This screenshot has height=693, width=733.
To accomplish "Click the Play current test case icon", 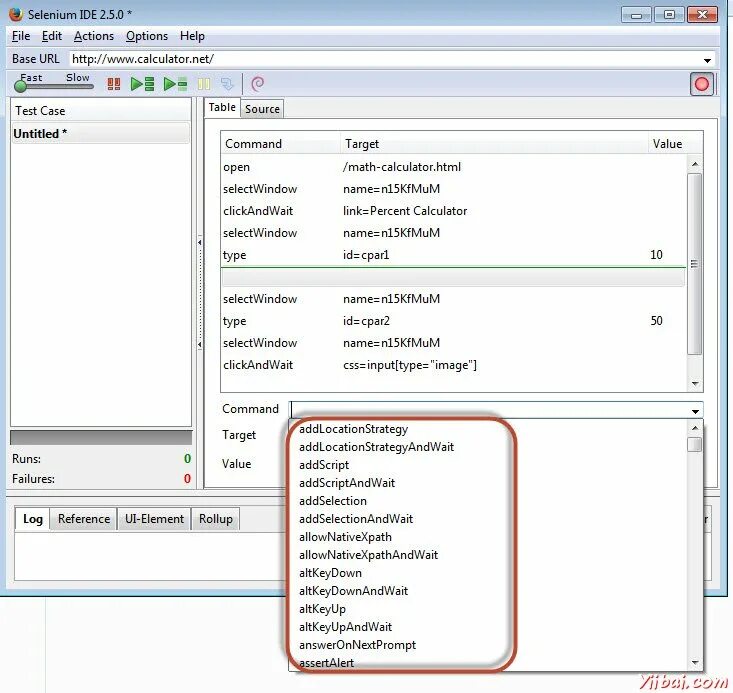I will tap(176, 84).
